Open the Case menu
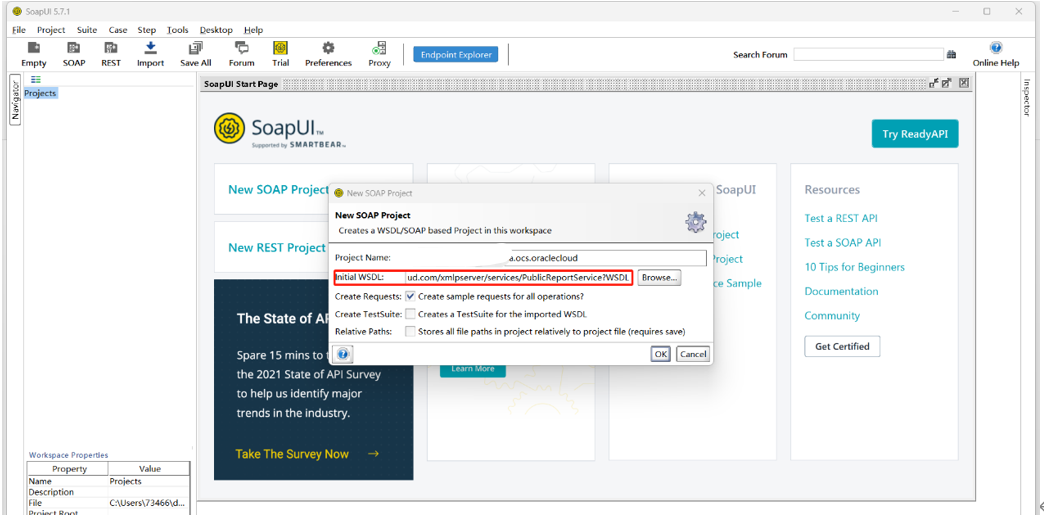1044x515 pixels. (x=118, y=30)
